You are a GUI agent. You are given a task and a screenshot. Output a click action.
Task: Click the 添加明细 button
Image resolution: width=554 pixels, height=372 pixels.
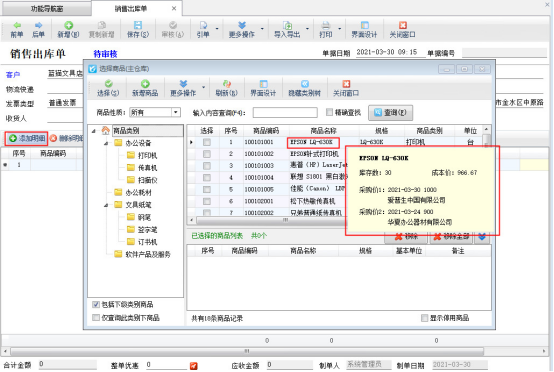[x=27, y=138]
